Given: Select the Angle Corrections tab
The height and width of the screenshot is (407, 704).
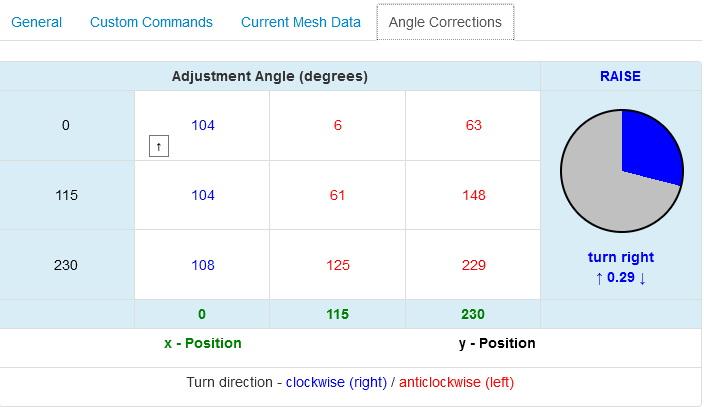Looking at the screenshot, I should point(445,22).
